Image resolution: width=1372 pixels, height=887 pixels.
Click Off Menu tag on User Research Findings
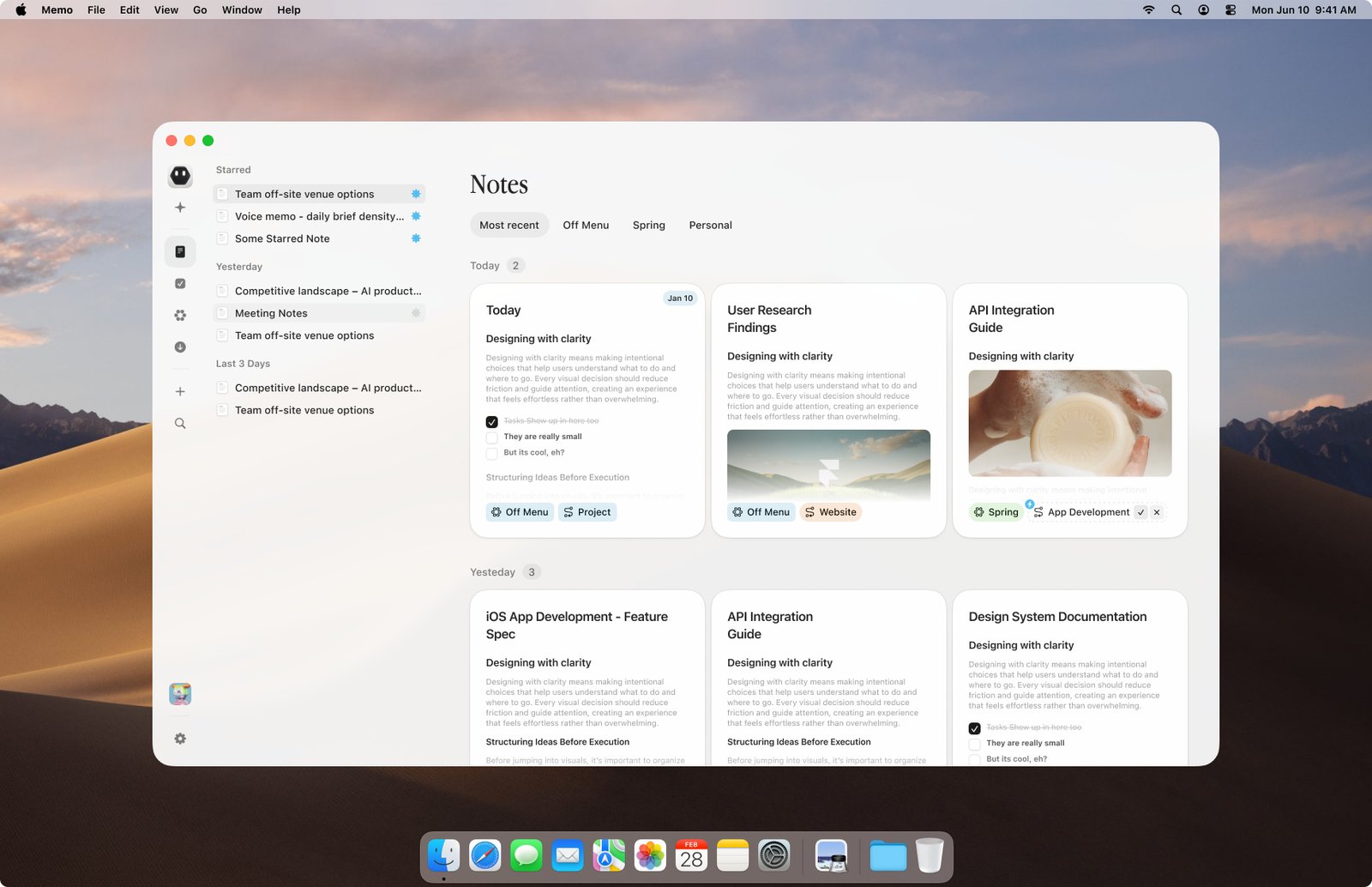tap(761, 512)
